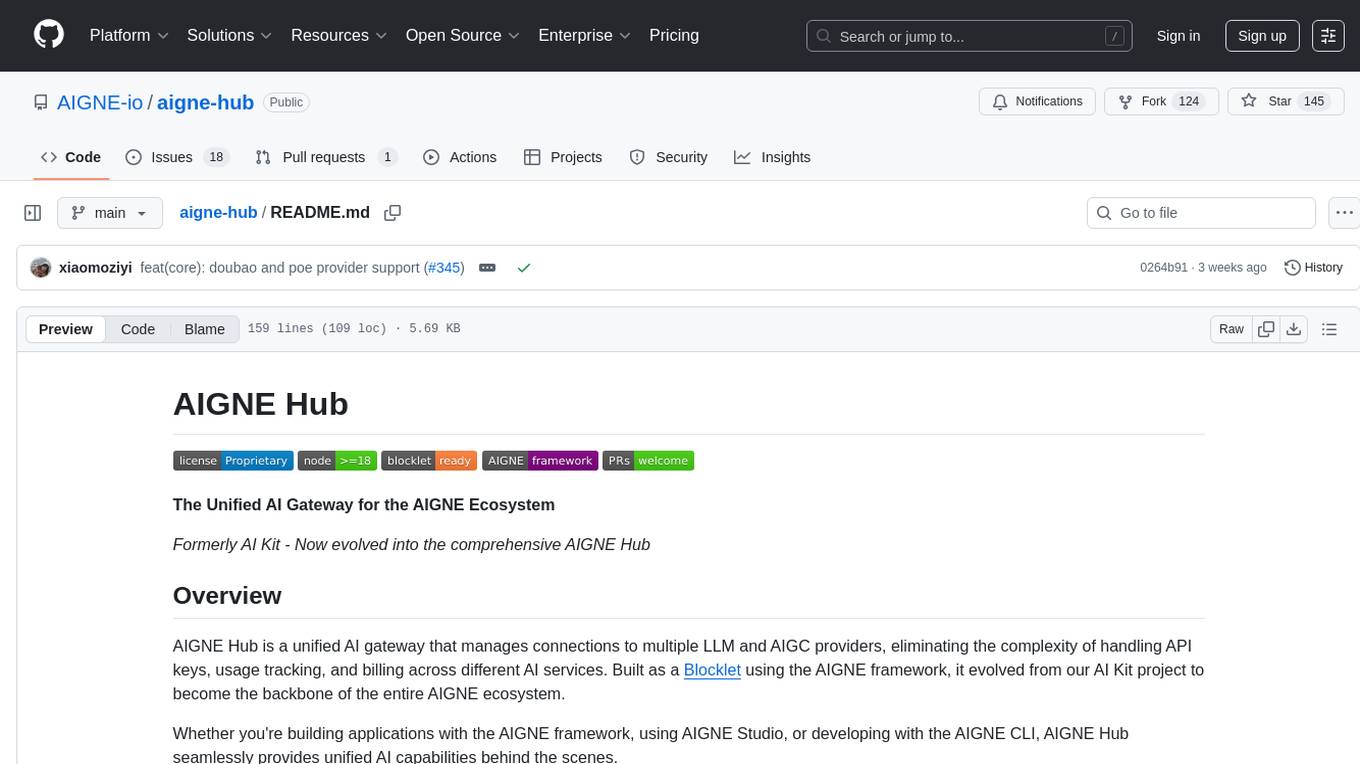Switch to the Insights tab
This screenshot has height=764, width=1360.
coord(772,157)
